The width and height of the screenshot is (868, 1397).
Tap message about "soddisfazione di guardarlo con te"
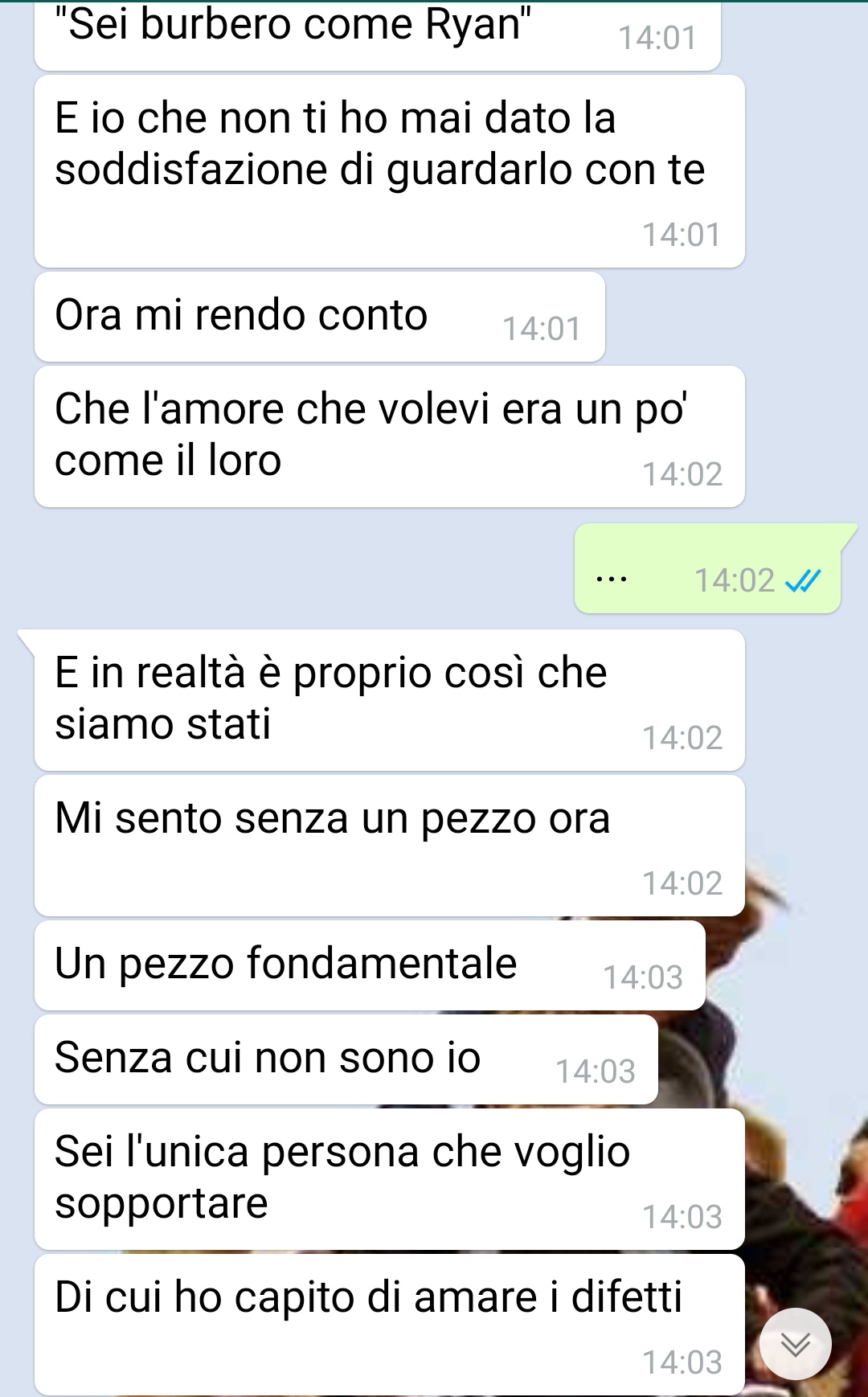(x=389, y=171)
